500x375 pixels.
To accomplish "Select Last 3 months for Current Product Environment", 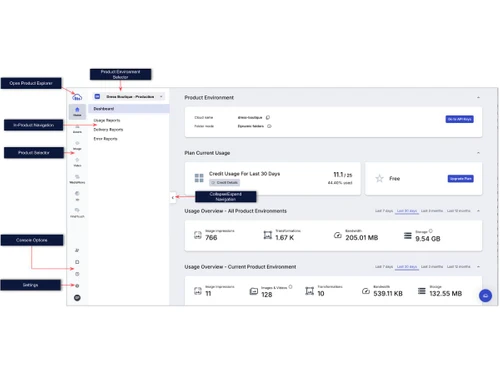I will click(x=432, y=267).
